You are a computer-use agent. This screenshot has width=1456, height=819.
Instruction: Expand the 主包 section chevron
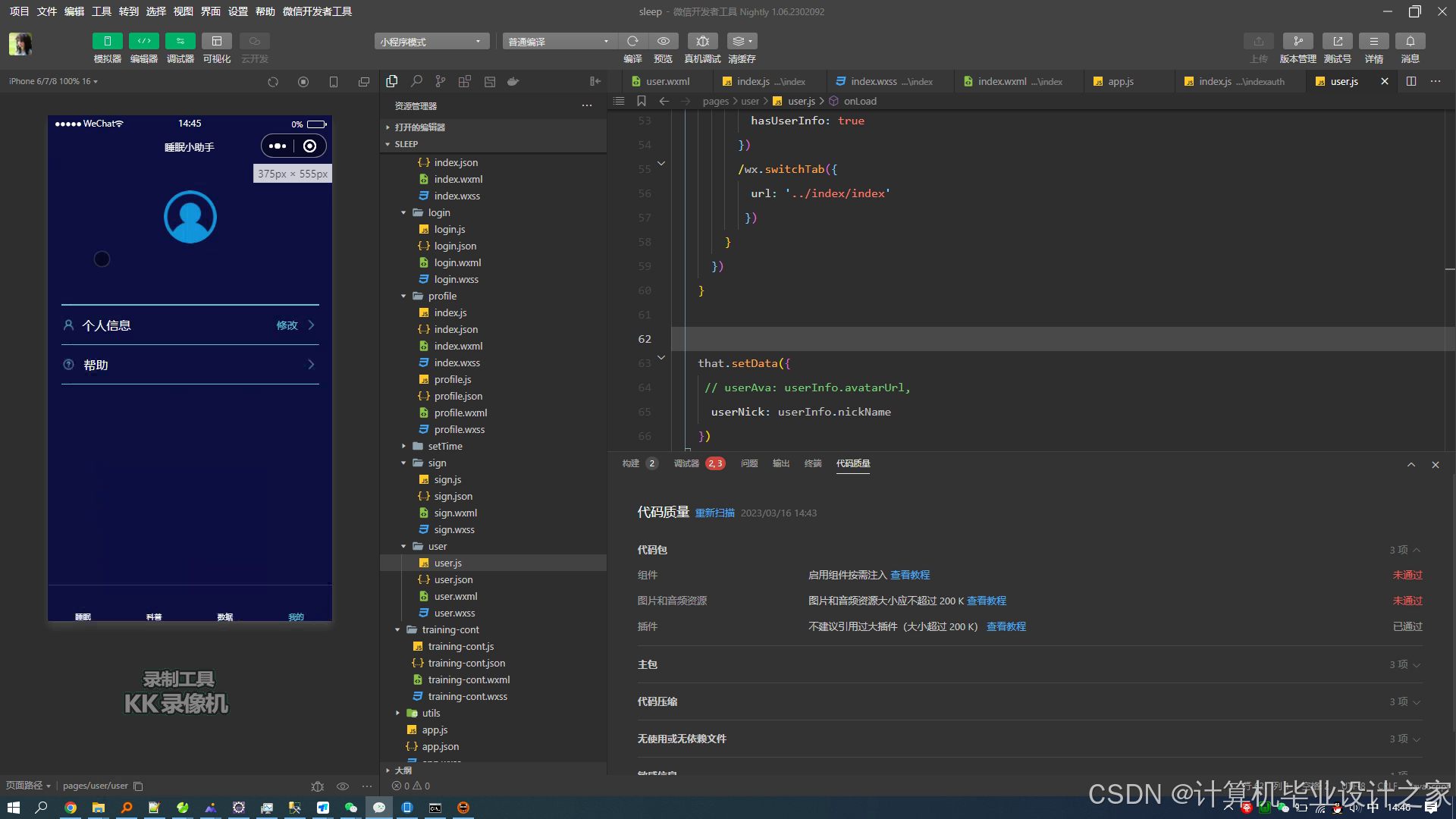tap(1417, 665)
